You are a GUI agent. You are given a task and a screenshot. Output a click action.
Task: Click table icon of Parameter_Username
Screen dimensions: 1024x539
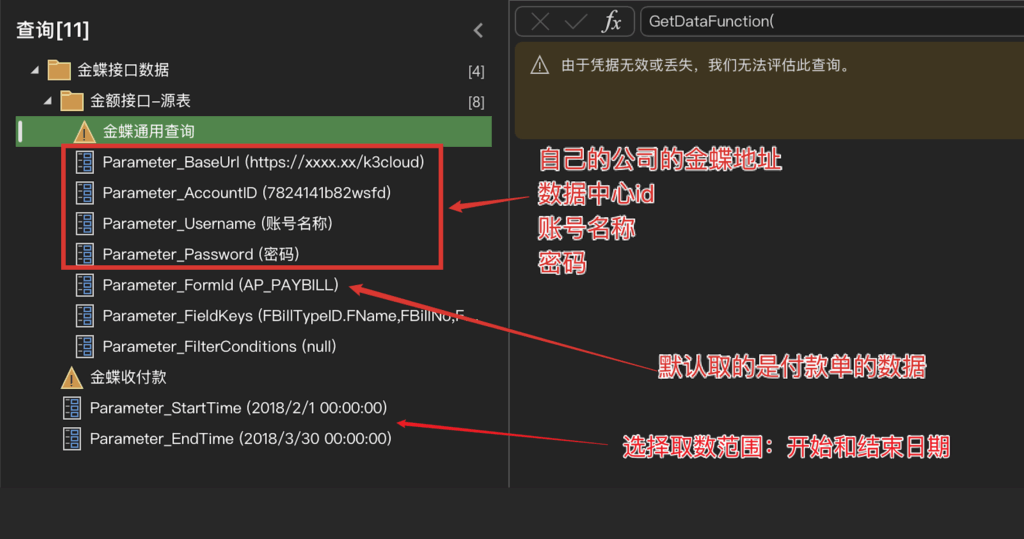(x=85, y=223)
